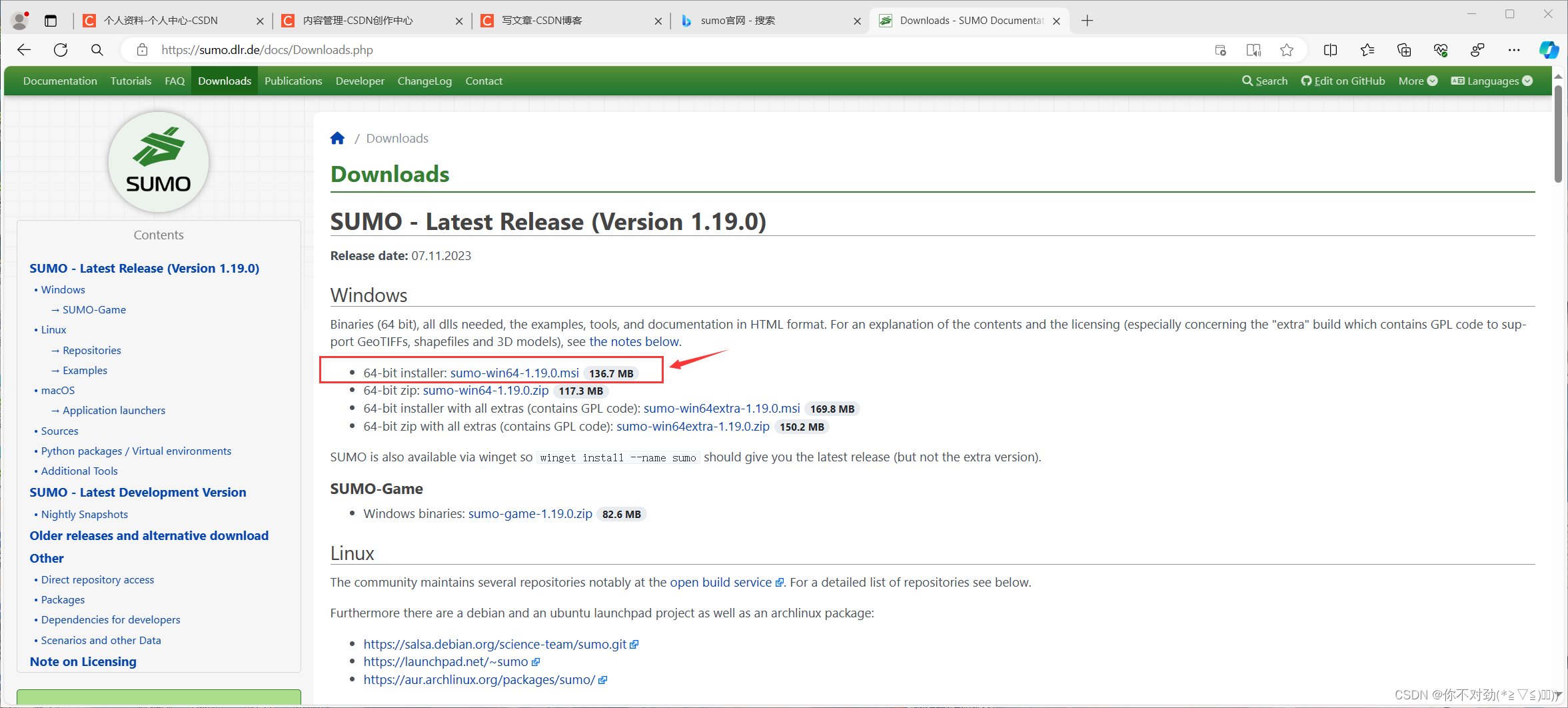Jump to Application launchers in contents
The width and height of the screenshot is (1568, 708).
point(114,411)
